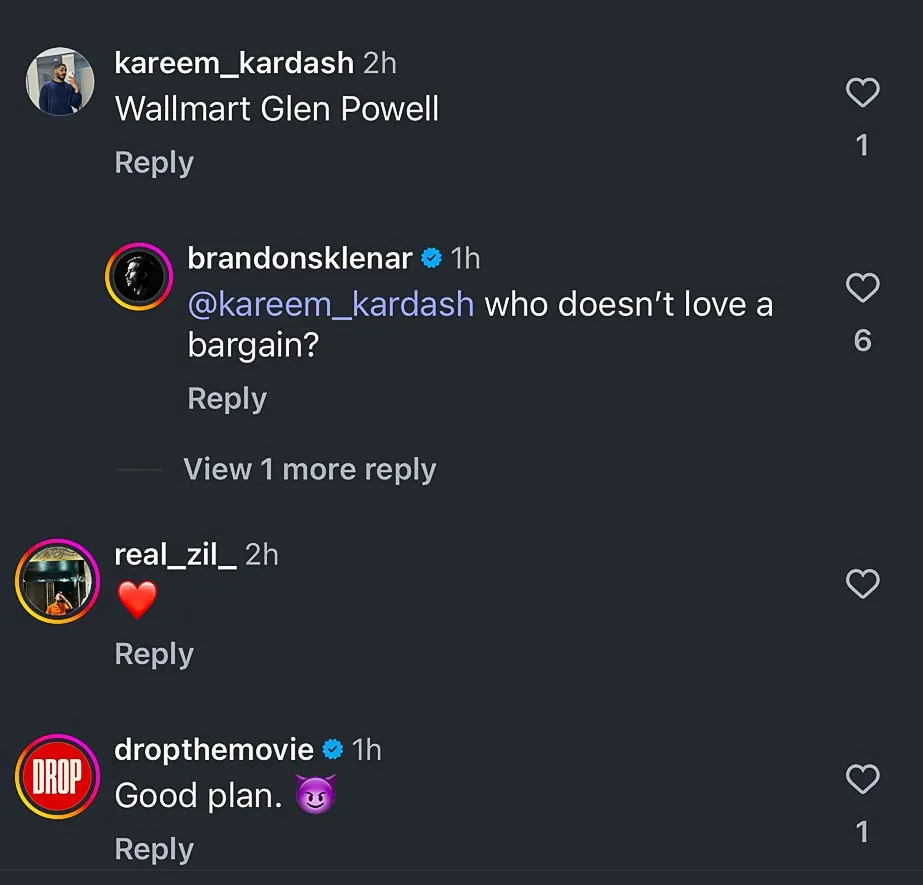Open dropthemovie username profile link

click(x=214, y=749)
